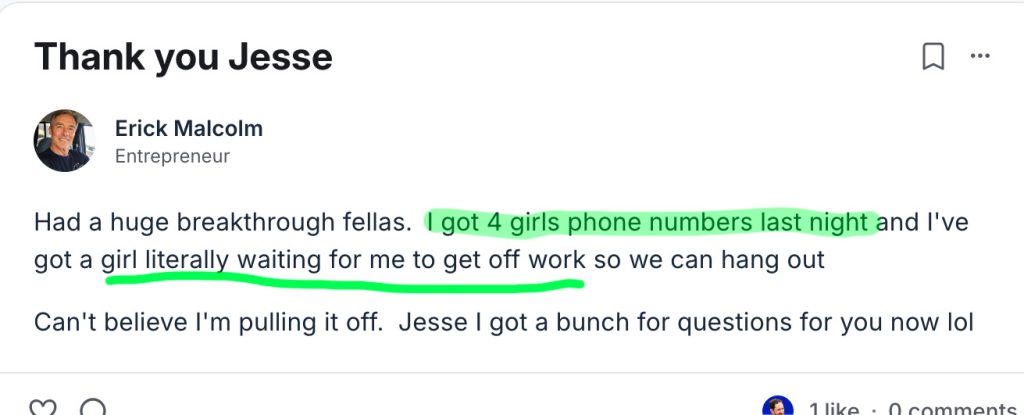
Task: Bookmark the "Thank you Jesse" post
Action: (932, 58)
